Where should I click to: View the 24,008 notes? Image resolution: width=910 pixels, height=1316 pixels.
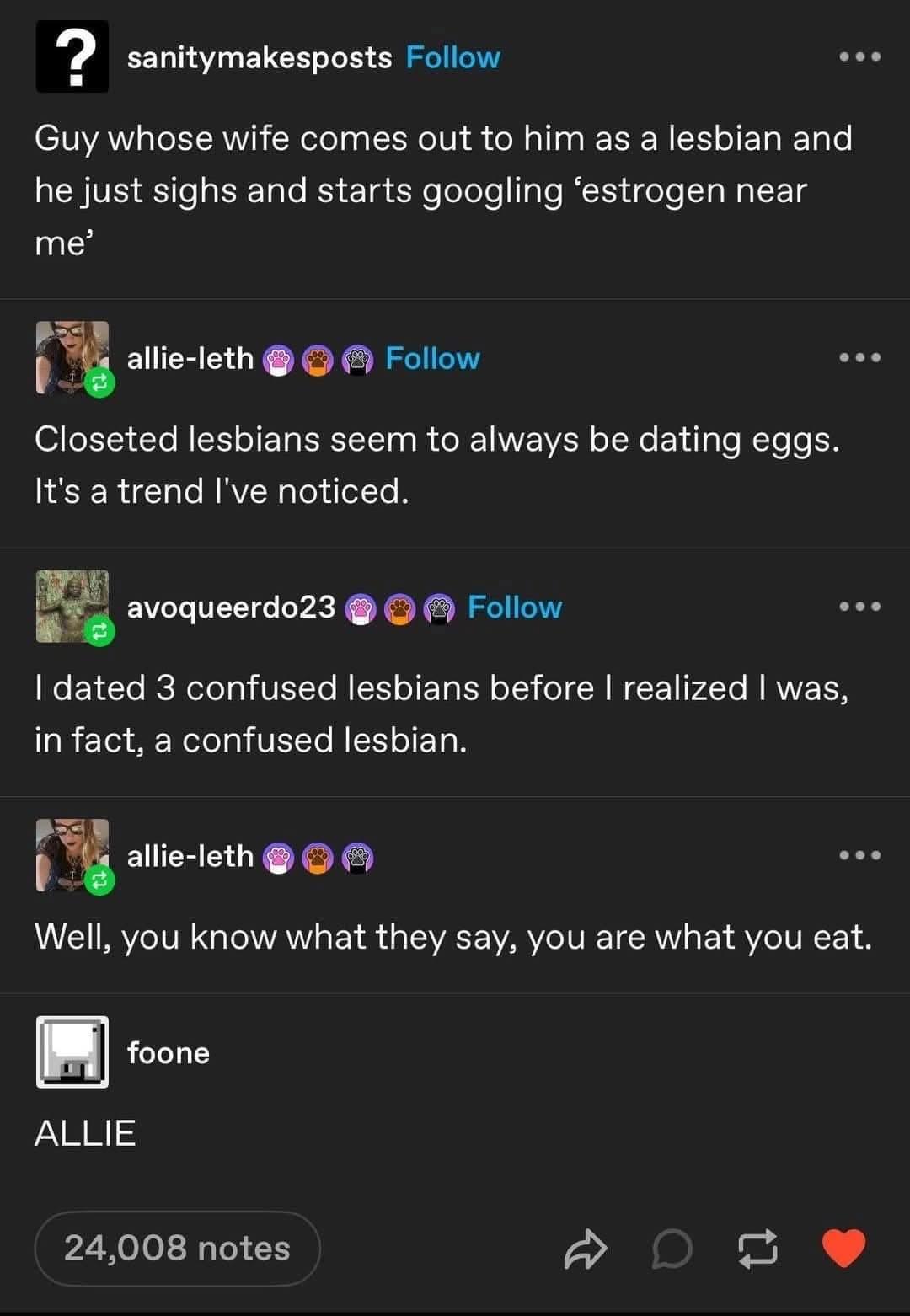pos(177,1249)
